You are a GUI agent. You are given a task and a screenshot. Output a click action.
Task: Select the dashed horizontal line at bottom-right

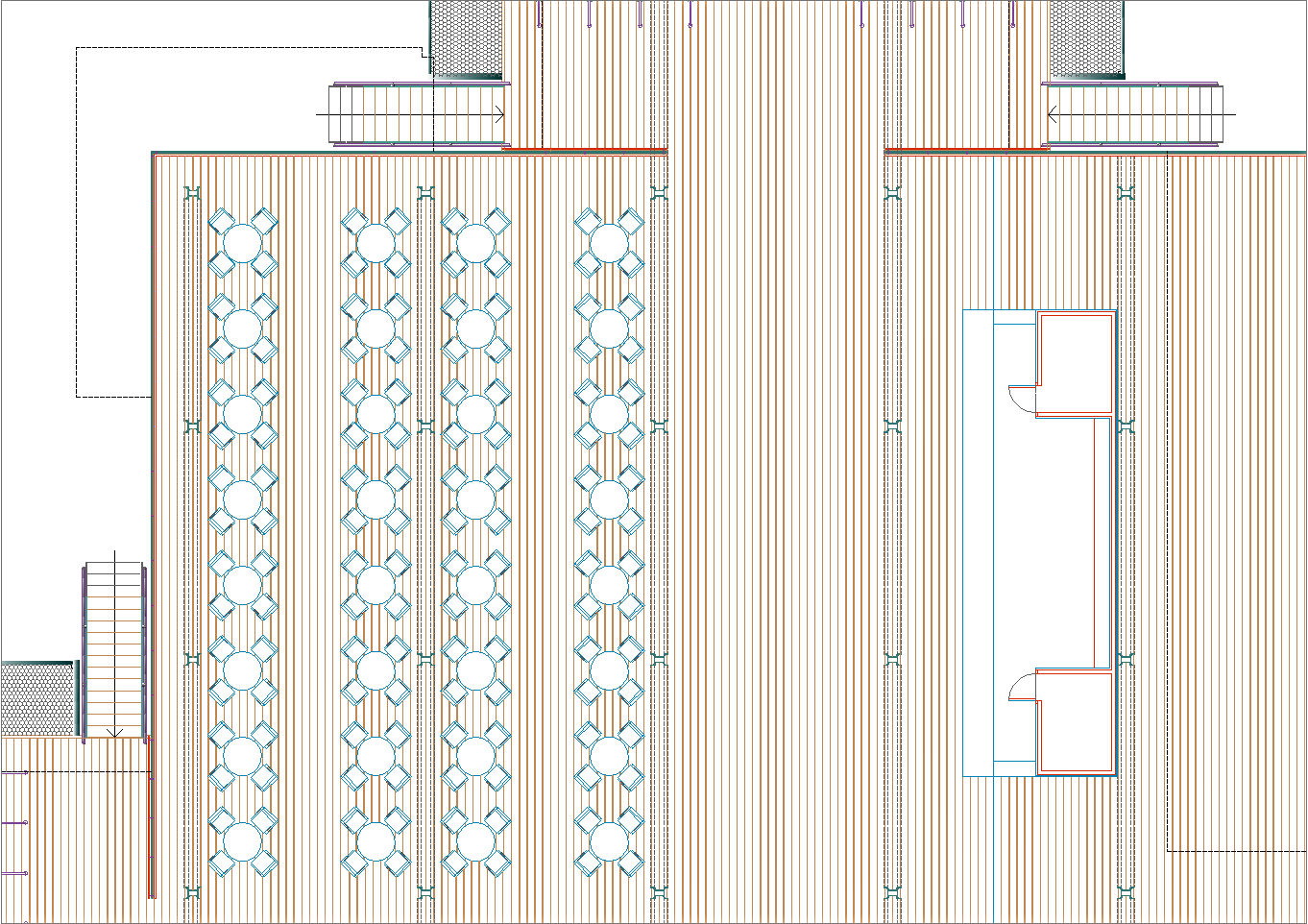pos(1237,851)
